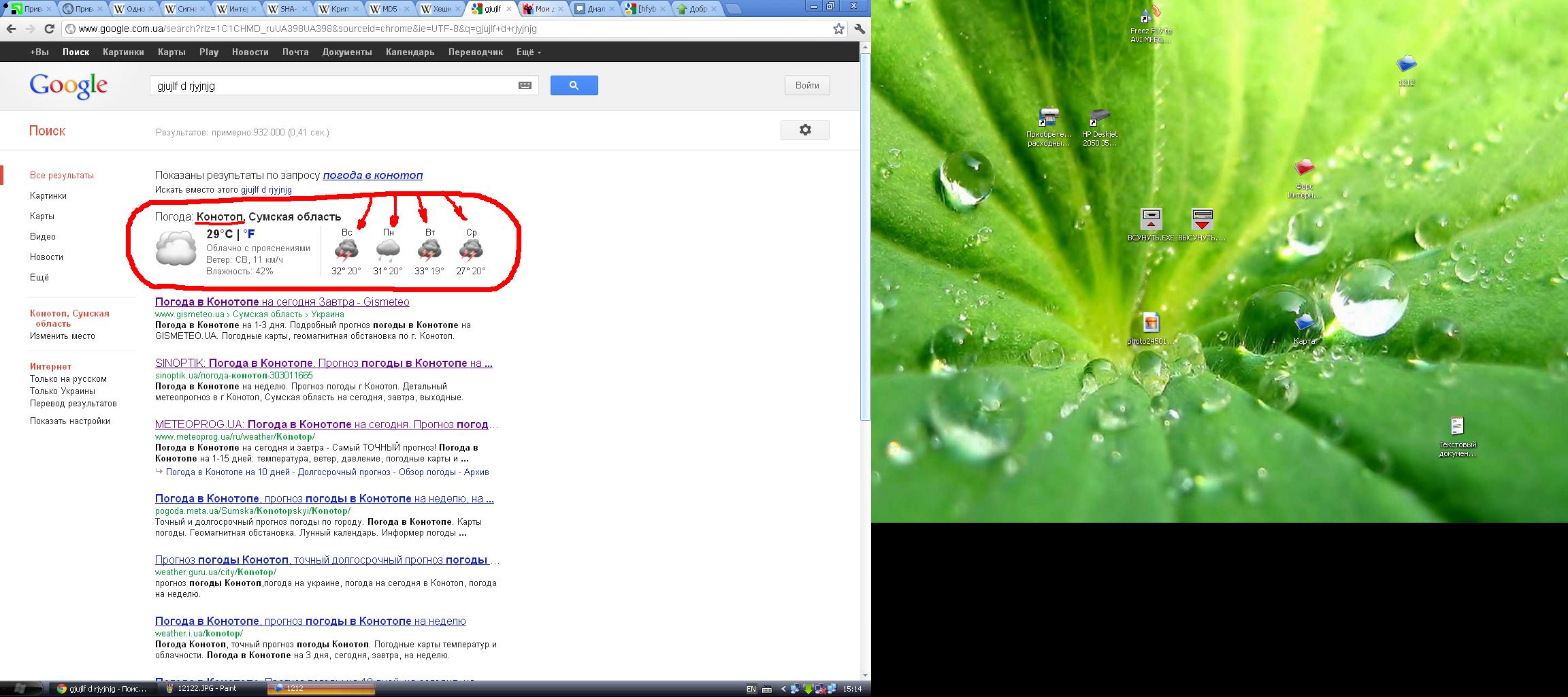
Task: Open the HP Deskjet 2050 desktop shortcut
Action: click(1100, 128)
